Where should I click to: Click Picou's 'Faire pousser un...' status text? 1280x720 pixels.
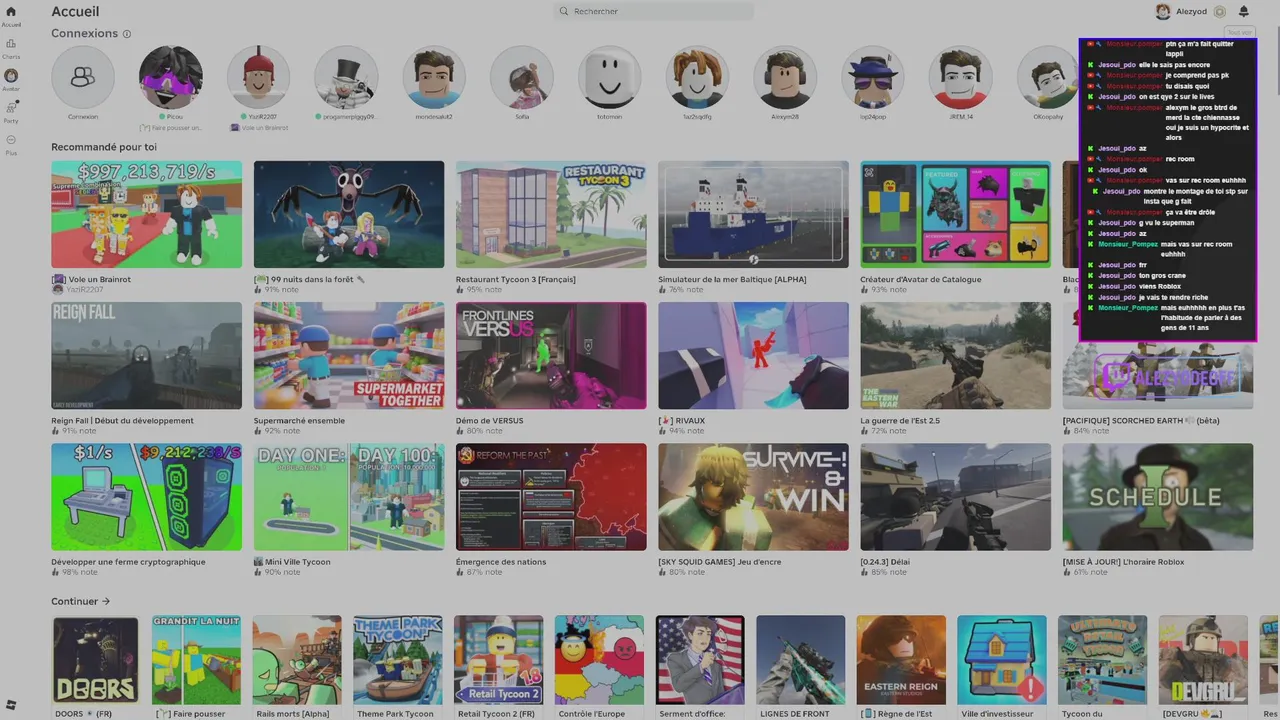click(x=171, y=128)
